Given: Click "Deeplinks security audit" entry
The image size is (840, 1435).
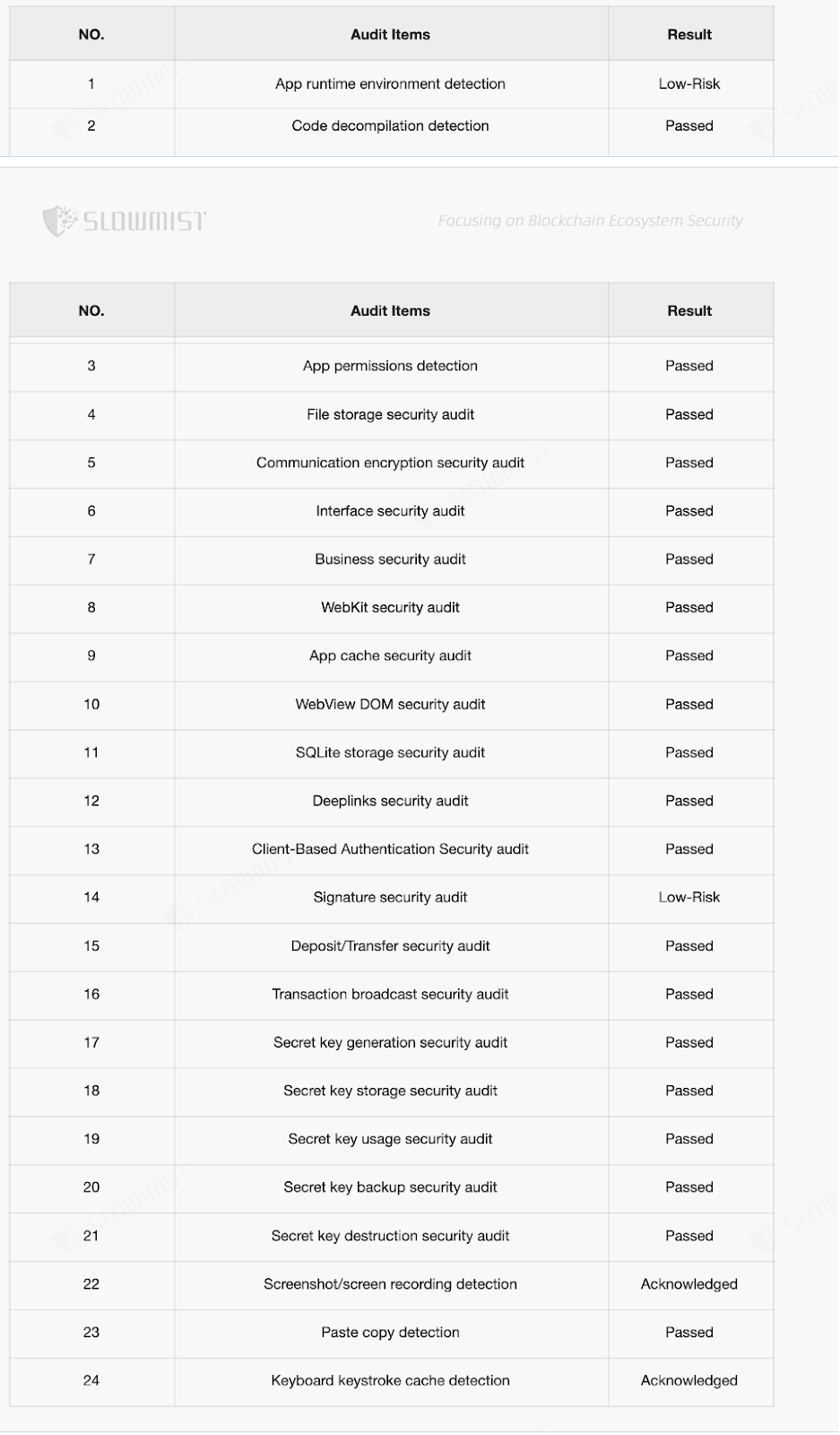Looking at the screenshot, I should click(x=390, y=801).
